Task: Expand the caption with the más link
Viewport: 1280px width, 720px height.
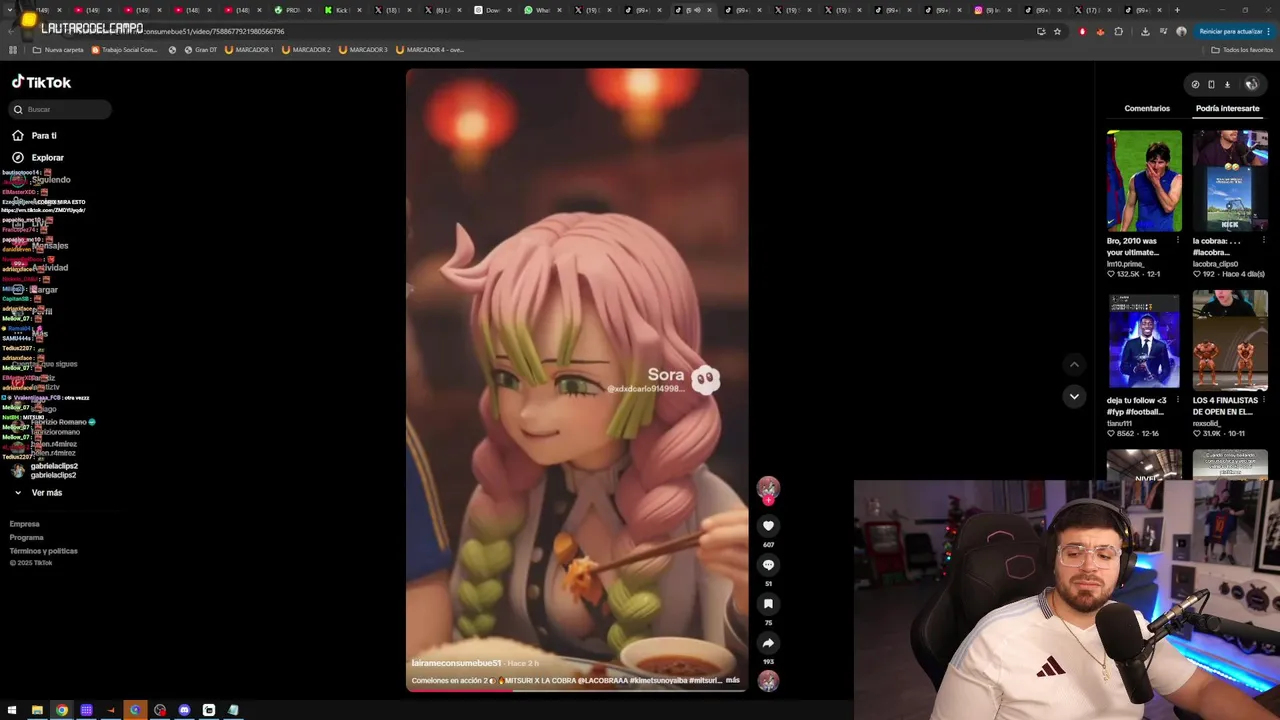Action: coord(733,680)
